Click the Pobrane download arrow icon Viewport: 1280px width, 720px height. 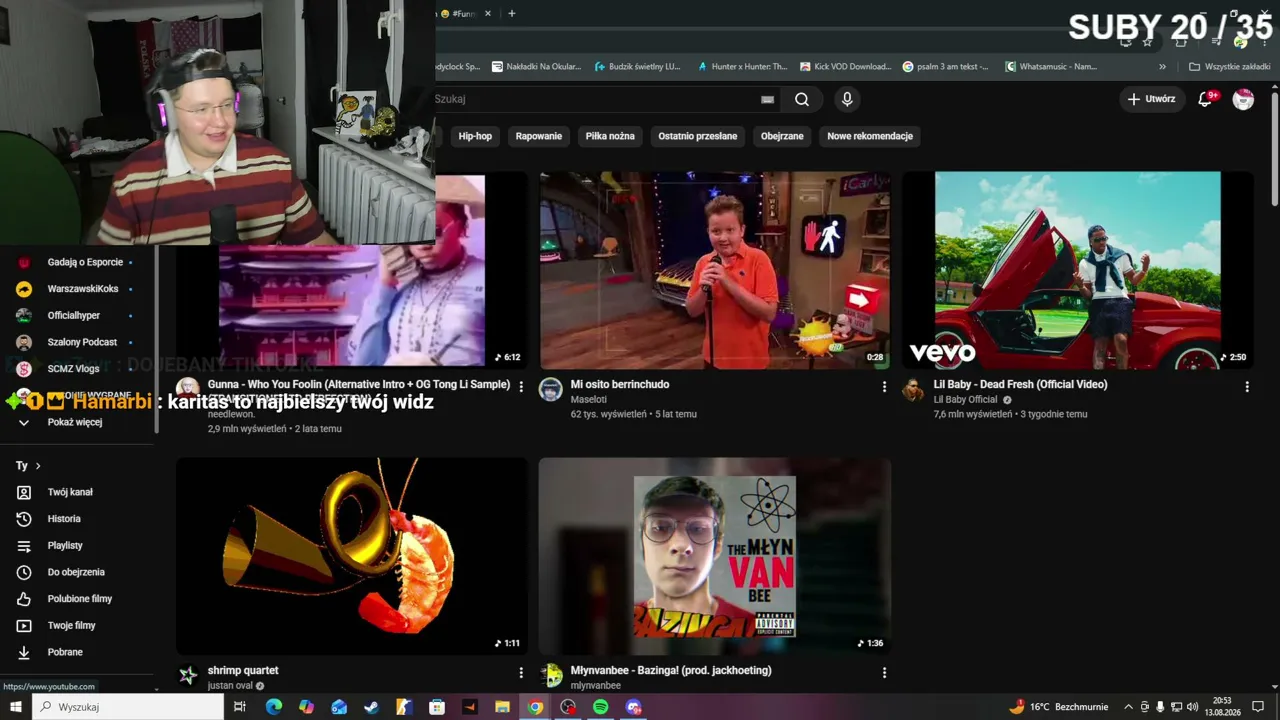point(24,652)
